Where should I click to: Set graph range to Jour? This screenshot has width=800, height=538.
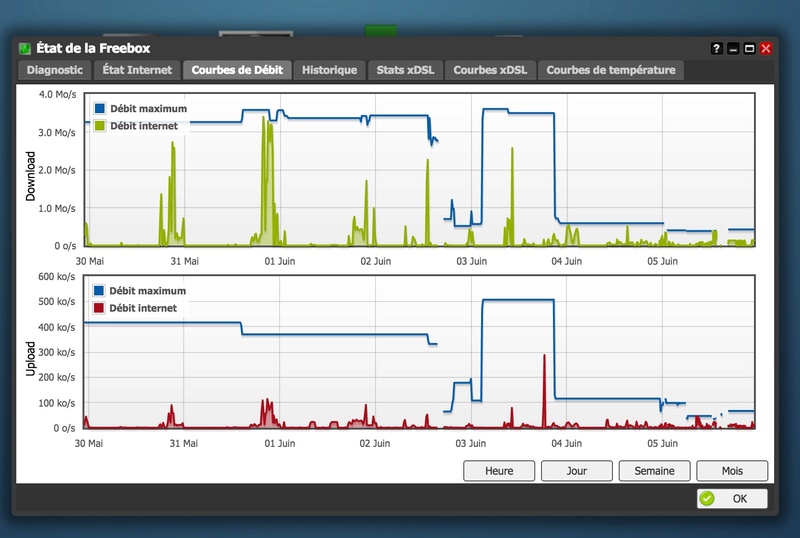[577, 471]
